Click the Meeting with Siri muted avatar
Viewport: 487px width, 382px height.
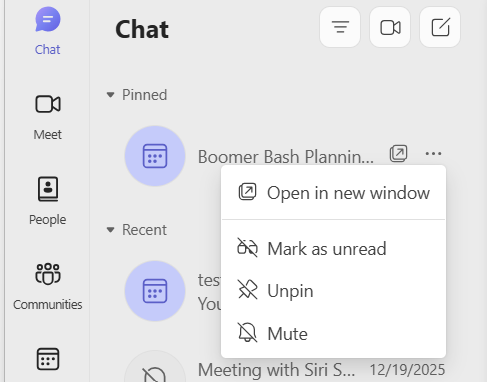click(x=155, y=367)
